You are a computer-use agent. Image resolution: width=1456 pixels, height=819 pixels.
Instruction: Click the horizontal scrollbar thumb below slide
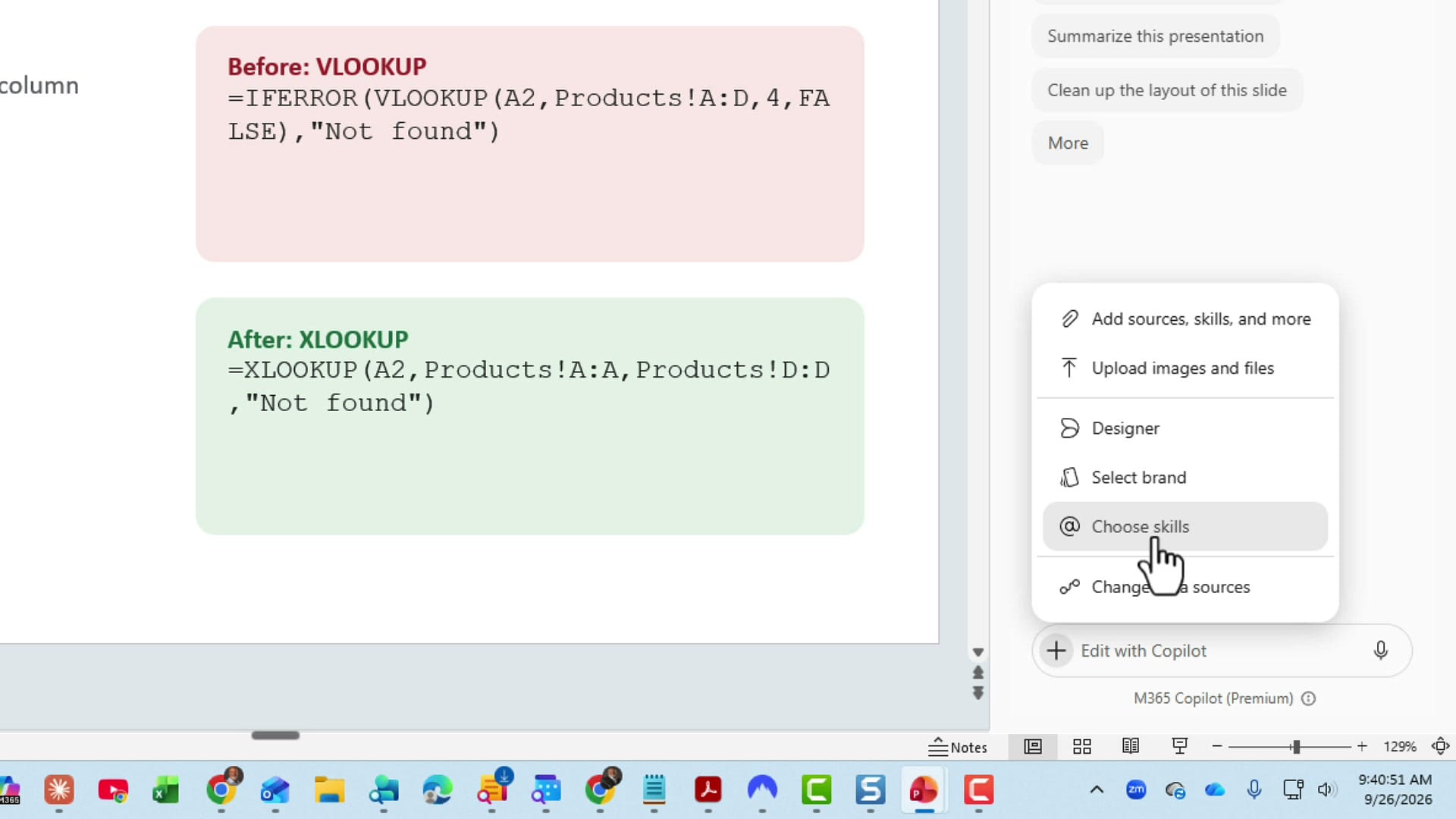pos(275,735)
